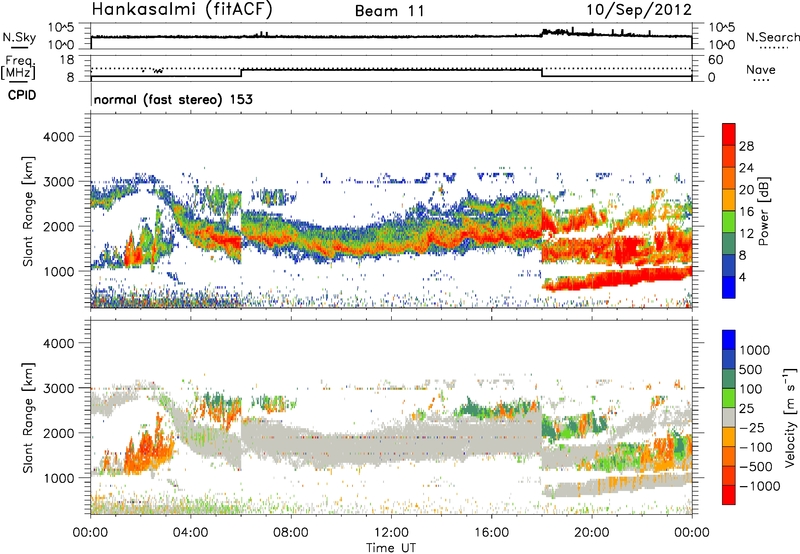The width and height of the screenshot is (800, 554).
Task: Click the 'N.Sky' legend label
Action: (x=19, y=37)
